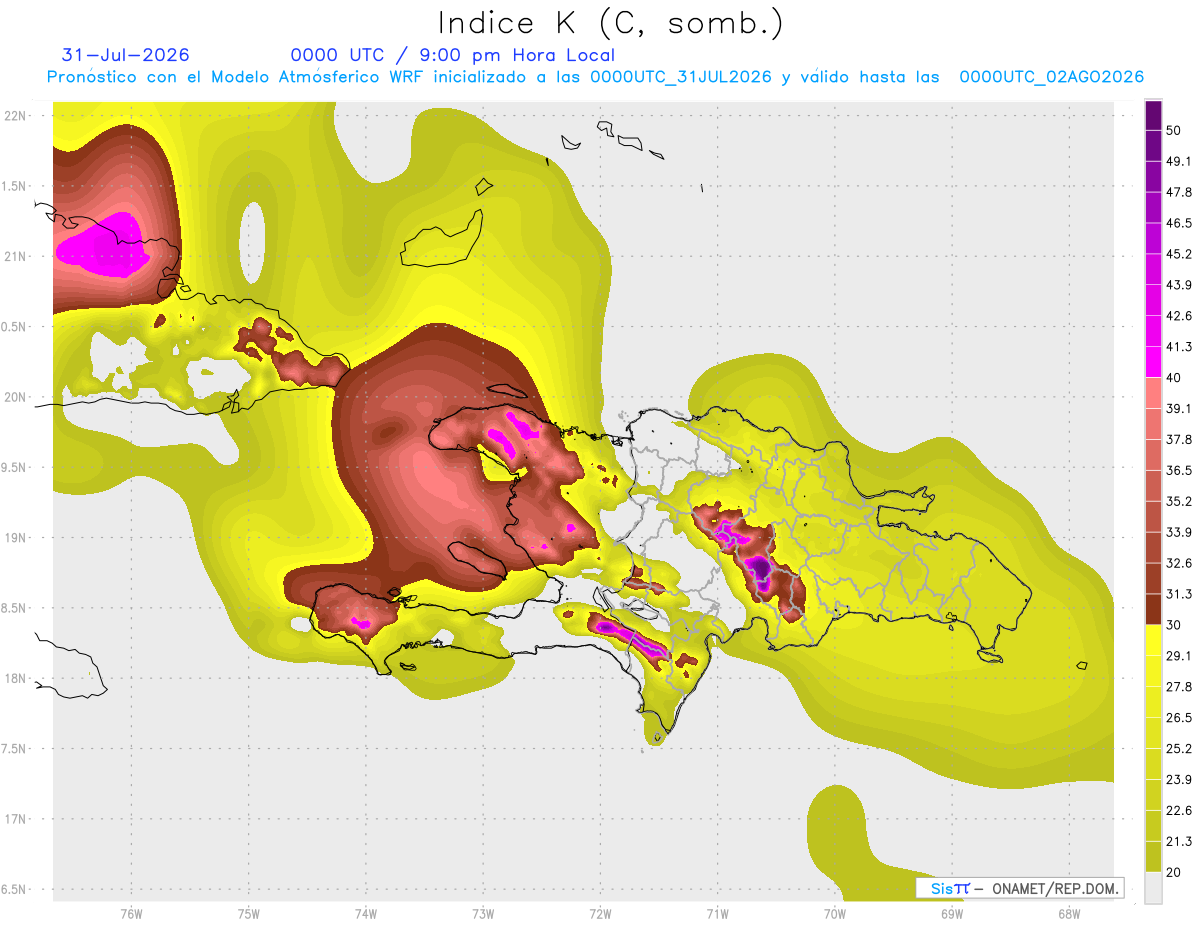1200x927 pixels.
Task: Click the "43.9" colorbar label
Action: point(1179,285)
